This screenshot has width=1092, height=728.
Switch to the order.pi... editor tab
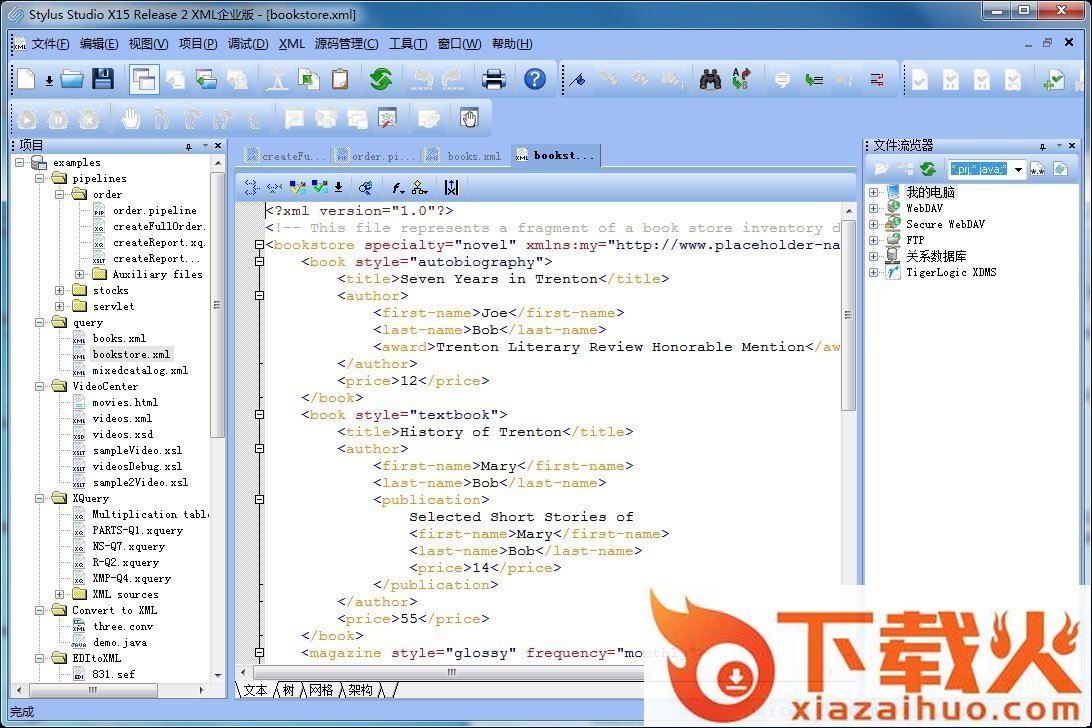coord(375,156)
